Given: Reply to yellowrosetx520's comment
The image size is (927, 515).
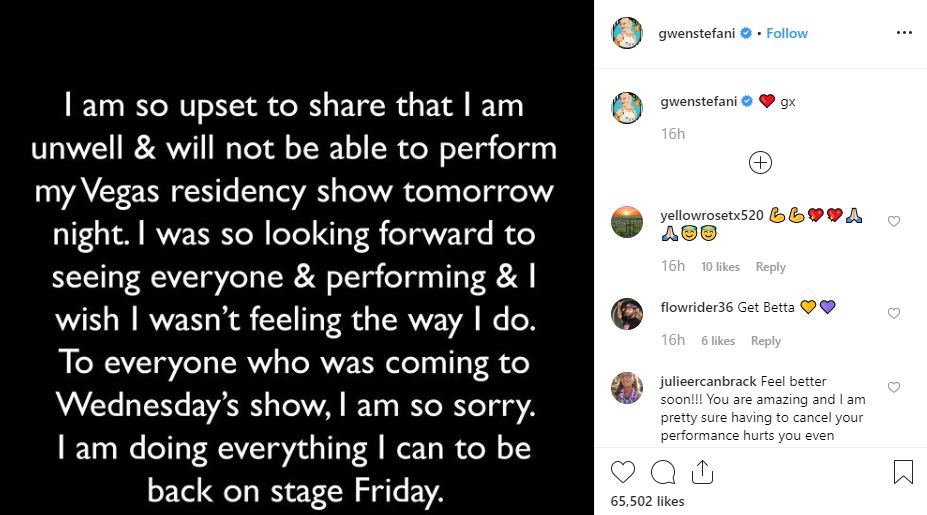Looking at the screenshot, I should click(x=770, y=267).
